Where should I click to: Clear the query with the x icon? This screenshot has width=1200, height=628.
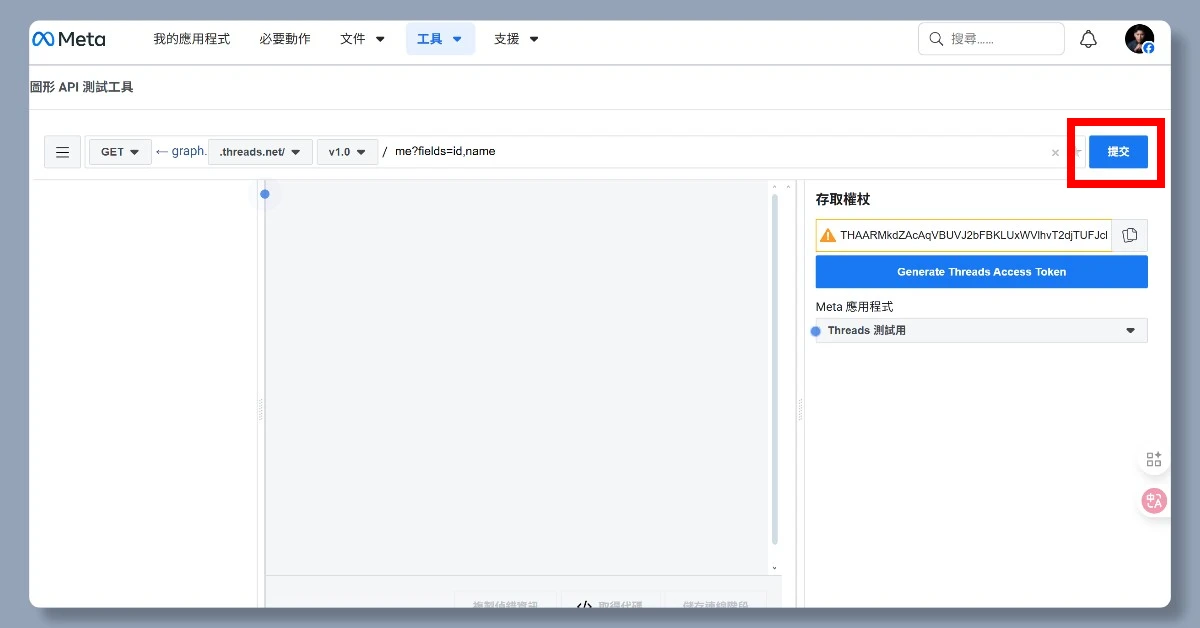tap(1055, 153)
